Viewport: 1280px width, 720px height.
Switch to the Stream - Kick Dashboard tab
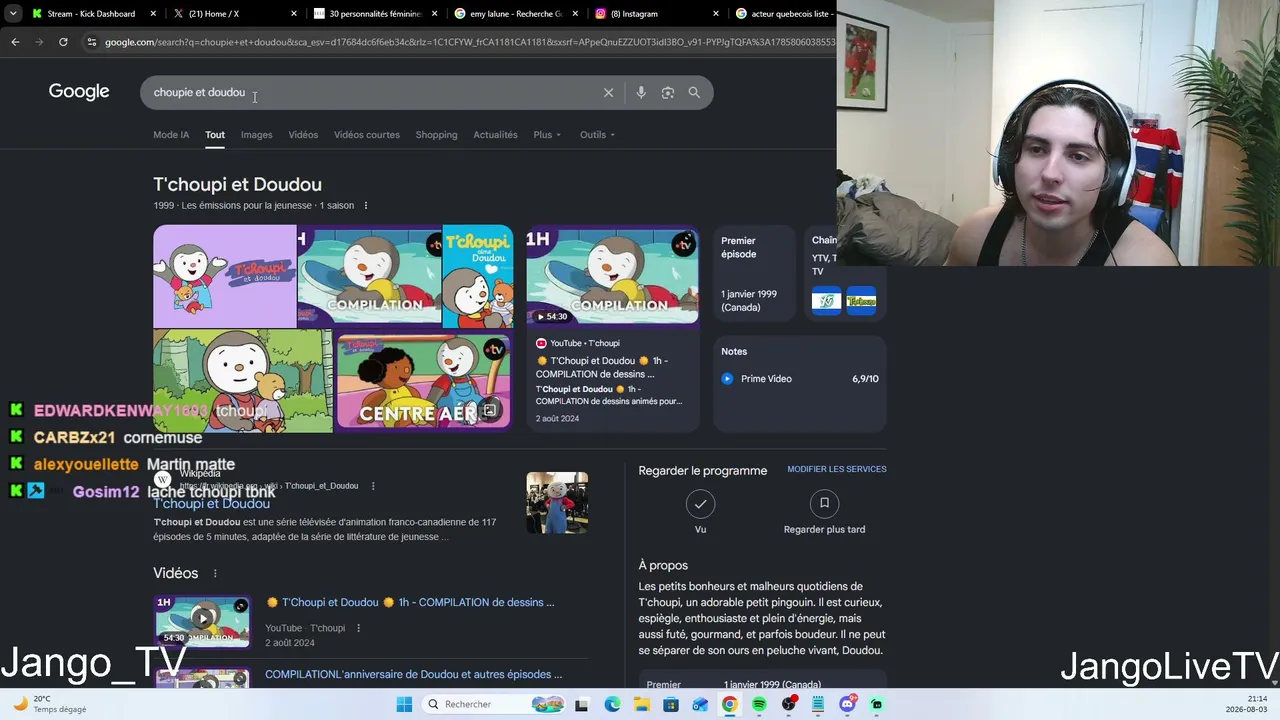[93, 14]
